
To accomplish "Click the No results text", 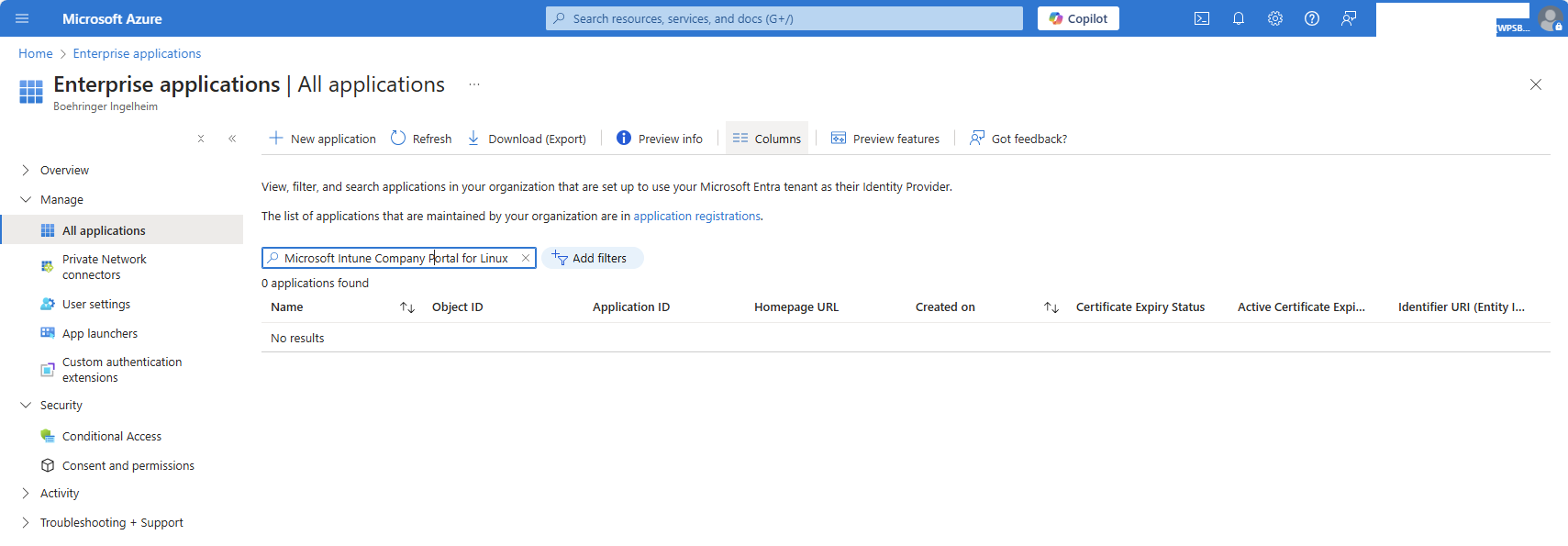I will (297, 339).
